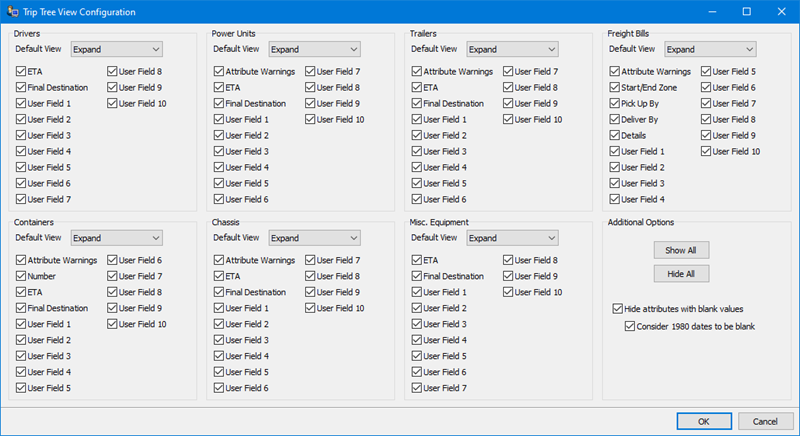Uncheck Details in Freight Bills
The width and height of the screenshot is (800, 436).
coord(615,136)
